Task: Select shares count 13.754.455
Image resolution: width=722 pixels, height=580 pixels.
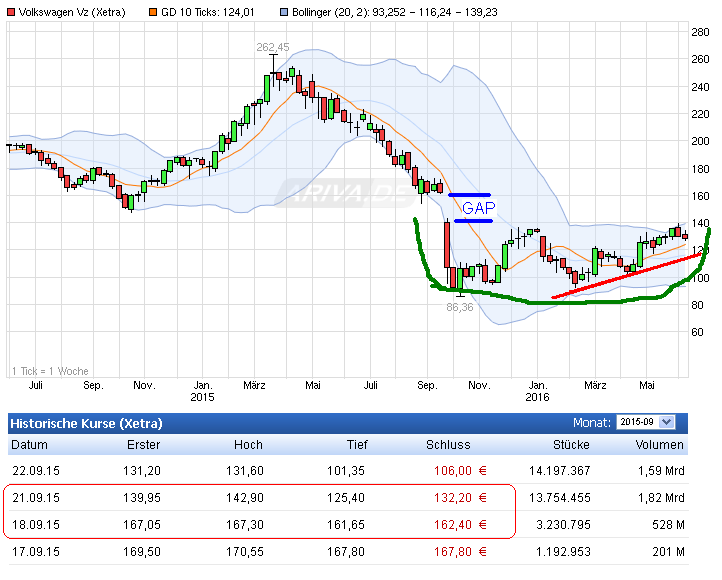Action: 559,498
